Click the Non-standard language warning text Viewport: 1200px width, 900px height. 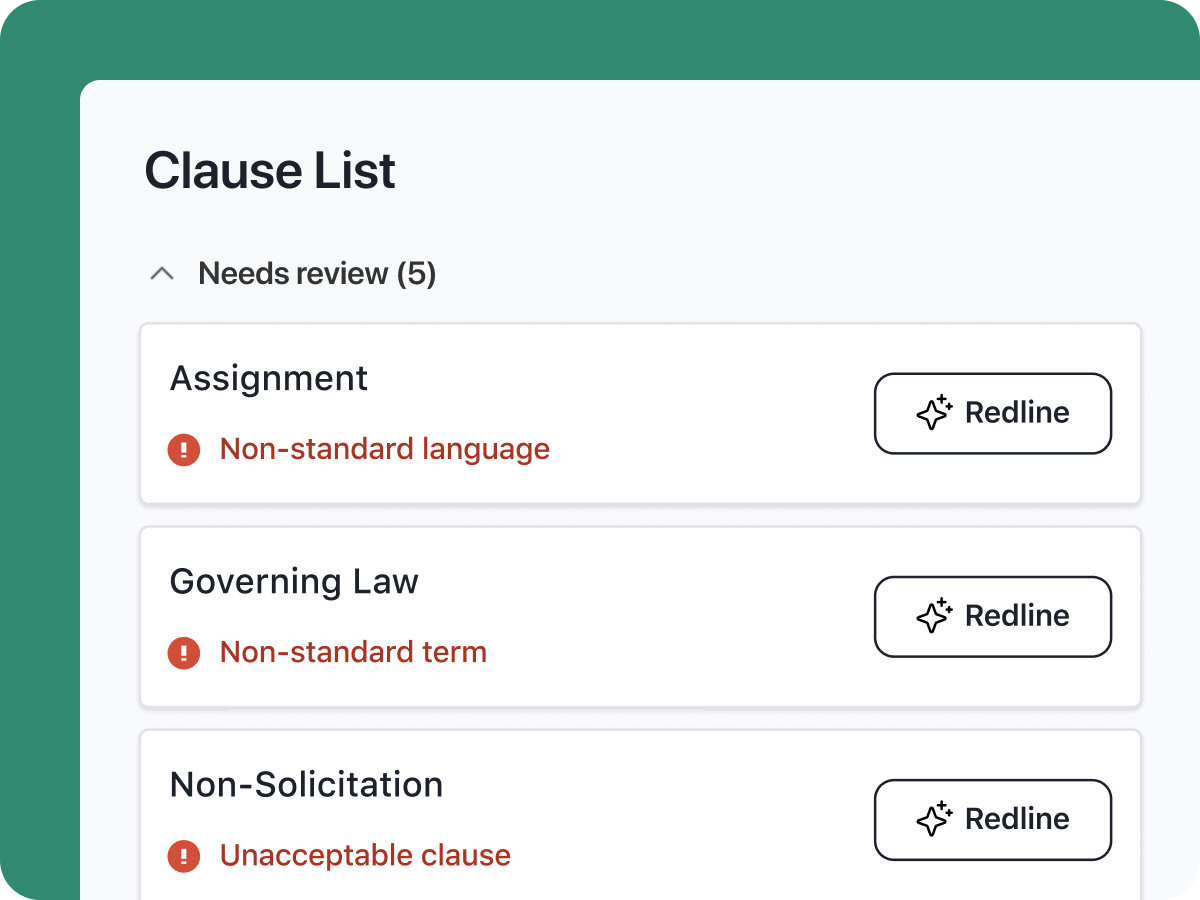point(384,449)
